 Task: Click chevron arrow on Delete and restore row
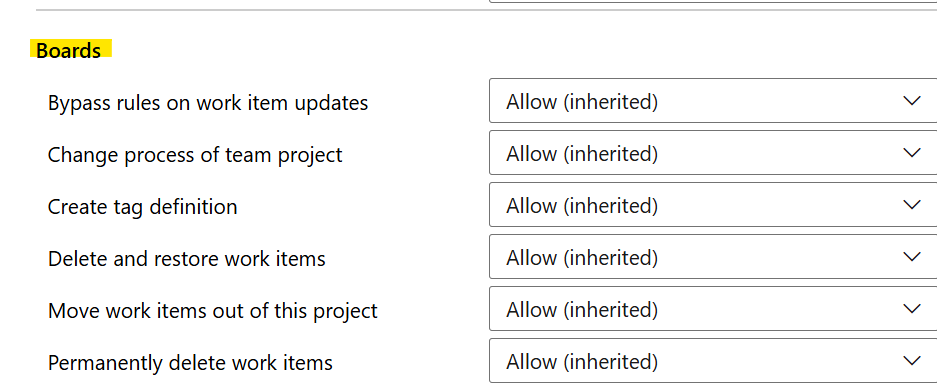click(911, 257)
